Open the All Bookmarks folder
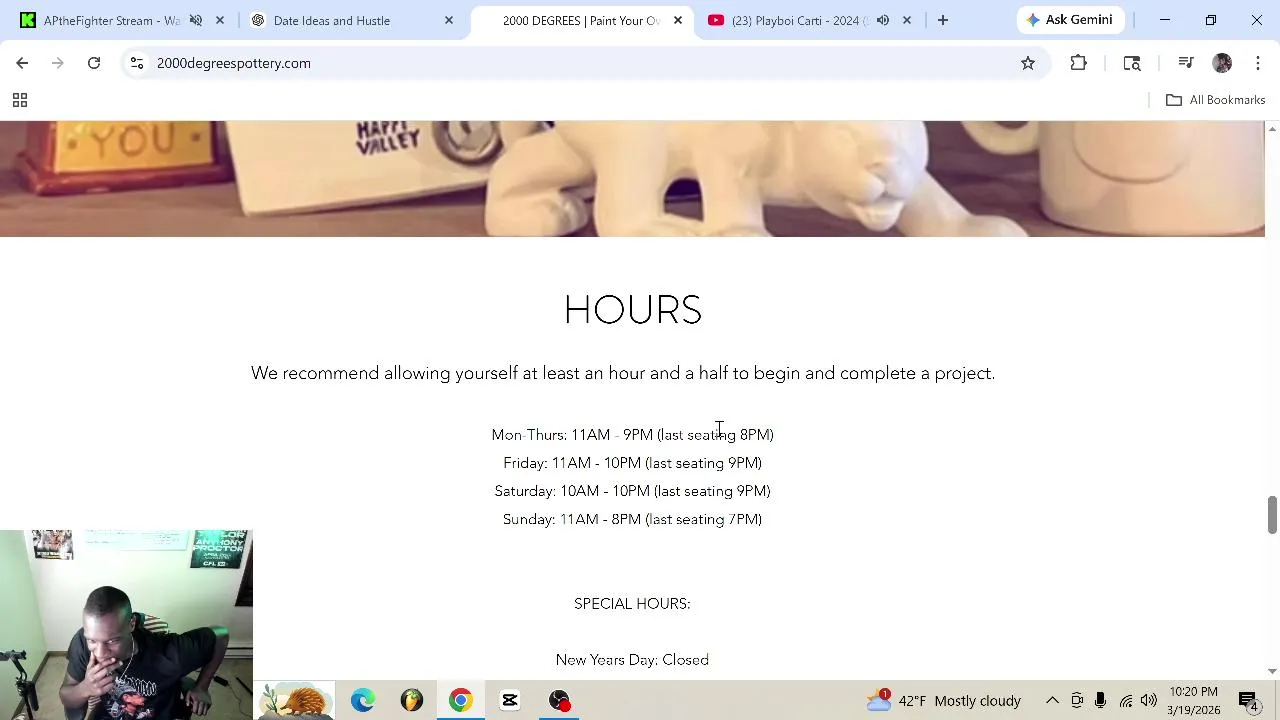The width and height of the screenshot is (1280, 720). [1215, 100]
